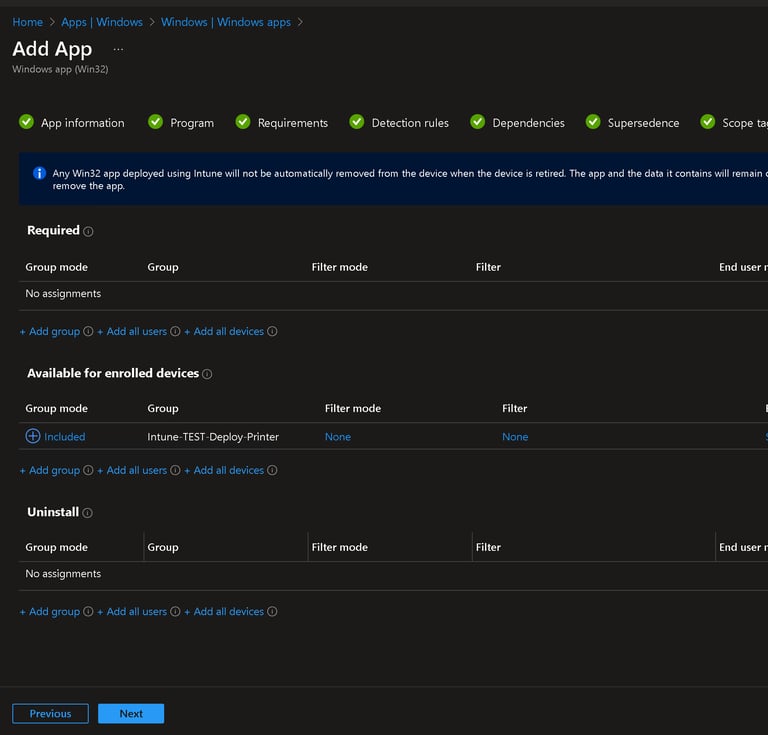Click the green check beside Program
The image size is (768, 735).
(155, 121)
